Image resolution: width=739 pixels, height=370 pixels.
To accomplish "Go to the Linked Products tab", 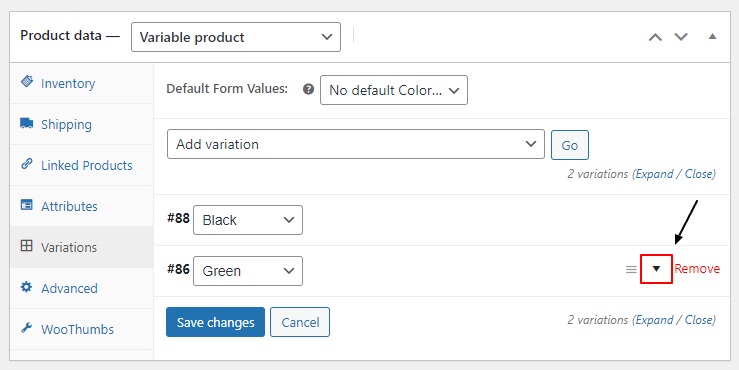I will click(81, 165).
